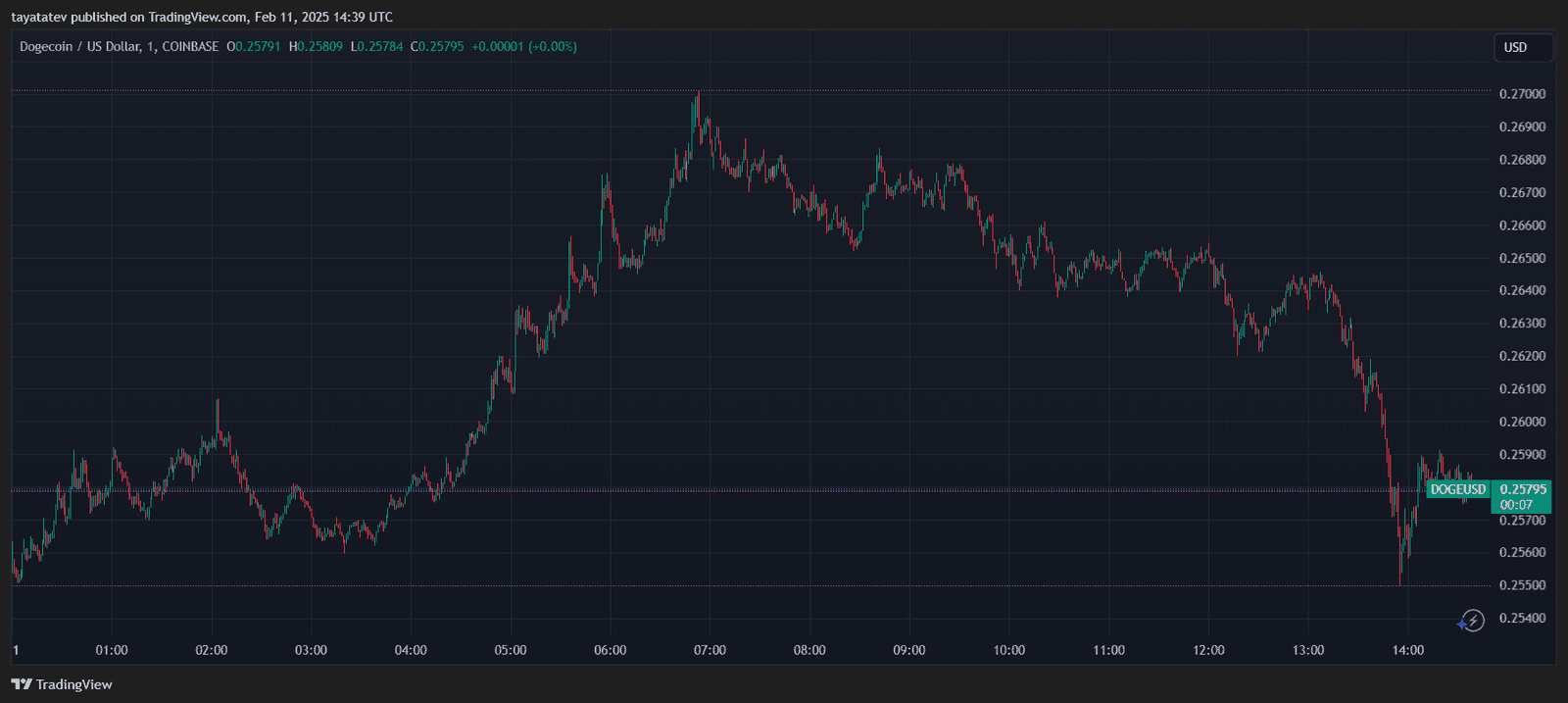Click the high value H0.25809
The width and height of the screenshot is (1568, 703).
316,46
